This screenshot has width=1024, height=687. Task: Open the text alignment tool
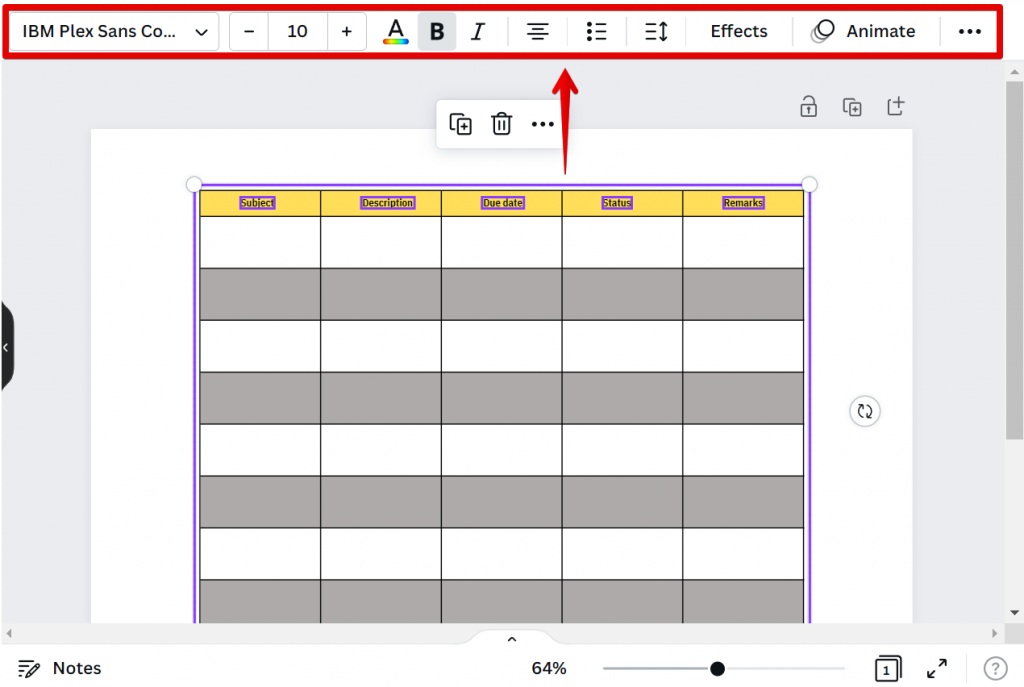pos(537,31)
